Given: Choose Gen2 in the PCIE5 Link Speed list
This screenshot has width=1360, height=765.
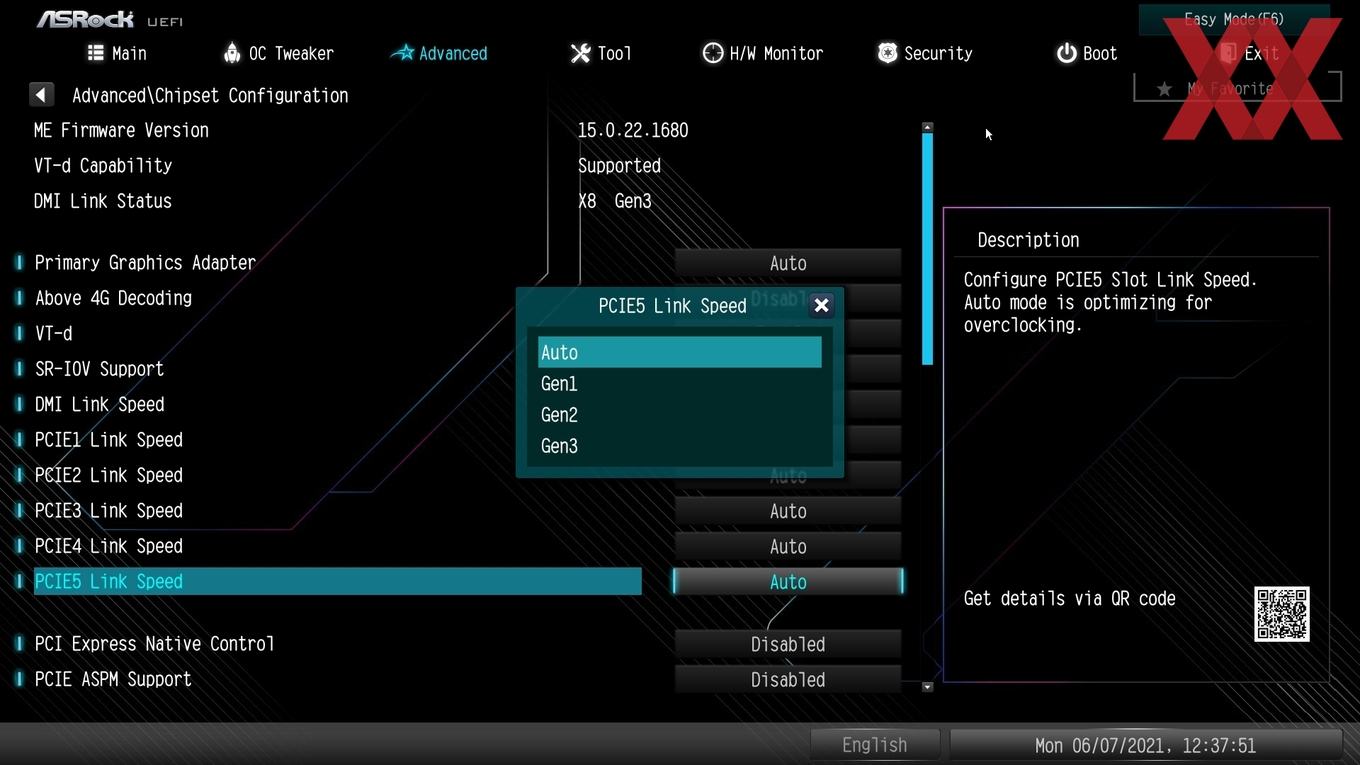Looking at the screenshot, I should point(680,415).
